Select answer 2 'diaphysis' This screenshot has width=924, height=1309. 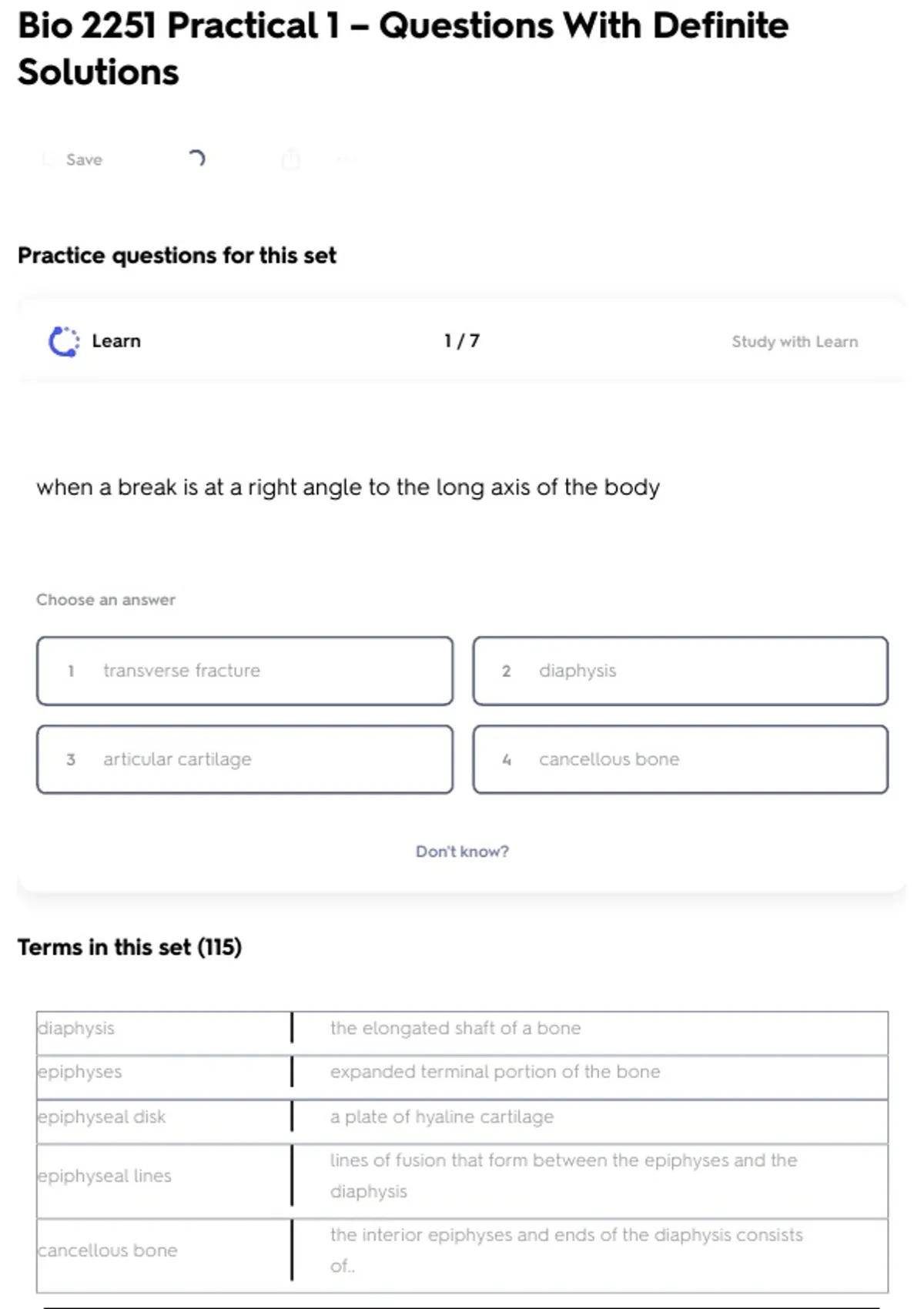click(680, 671)
